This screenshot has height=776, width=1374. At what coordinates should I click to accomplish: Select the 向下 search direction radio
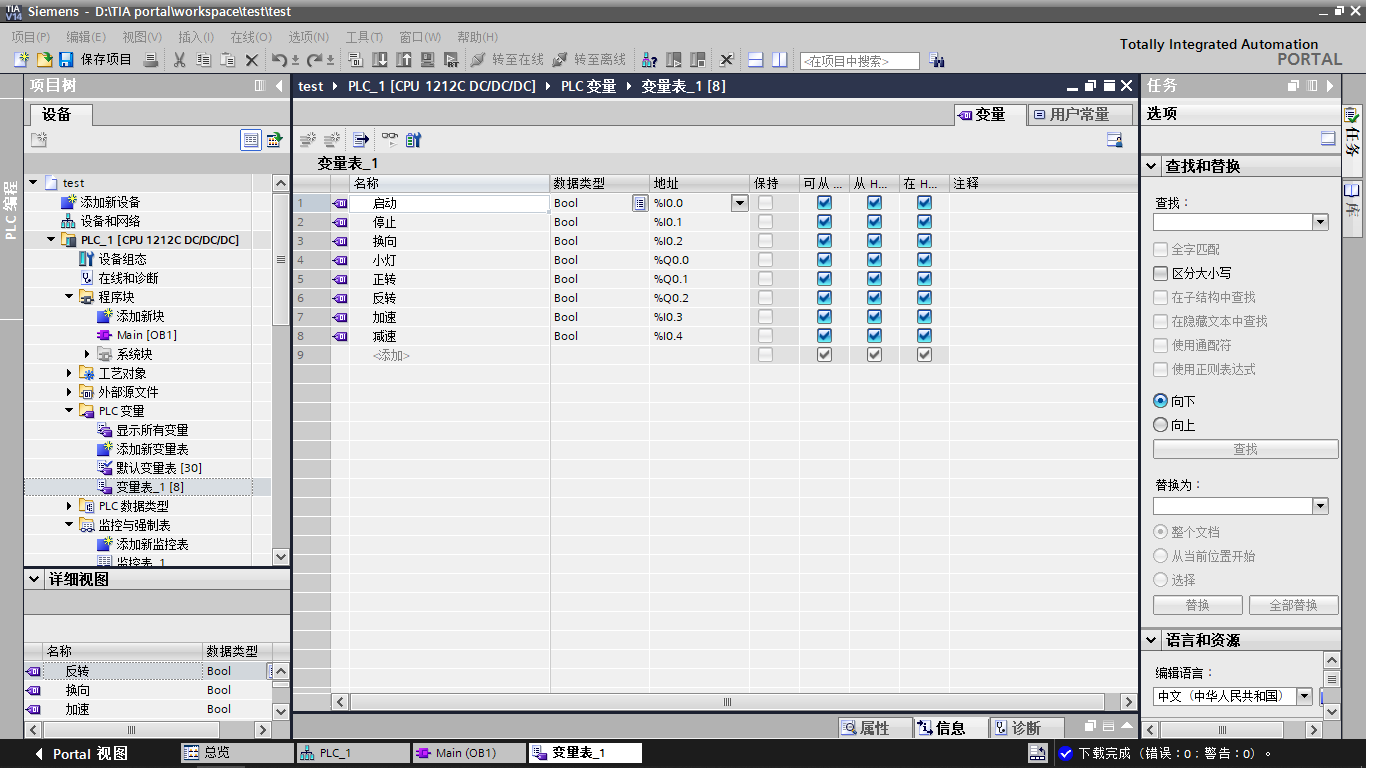click(x=1160, y=401)
